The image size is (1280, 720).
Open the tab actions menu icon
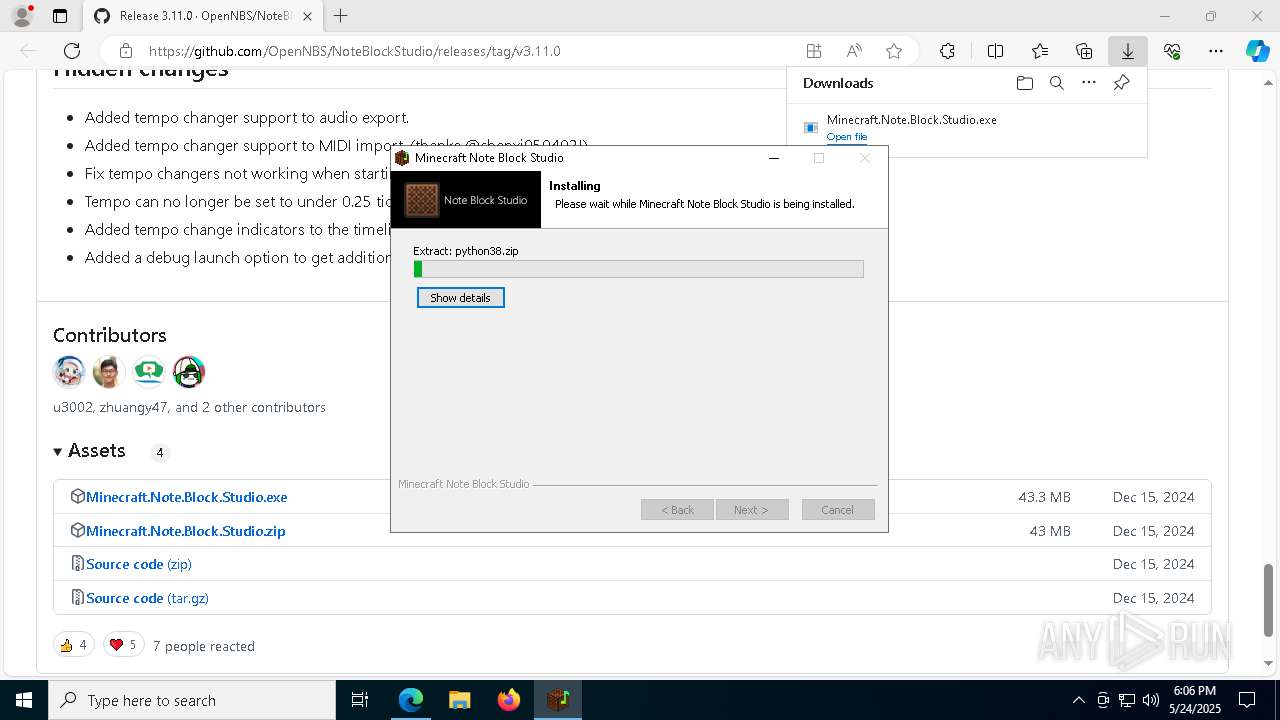(60, 16)
